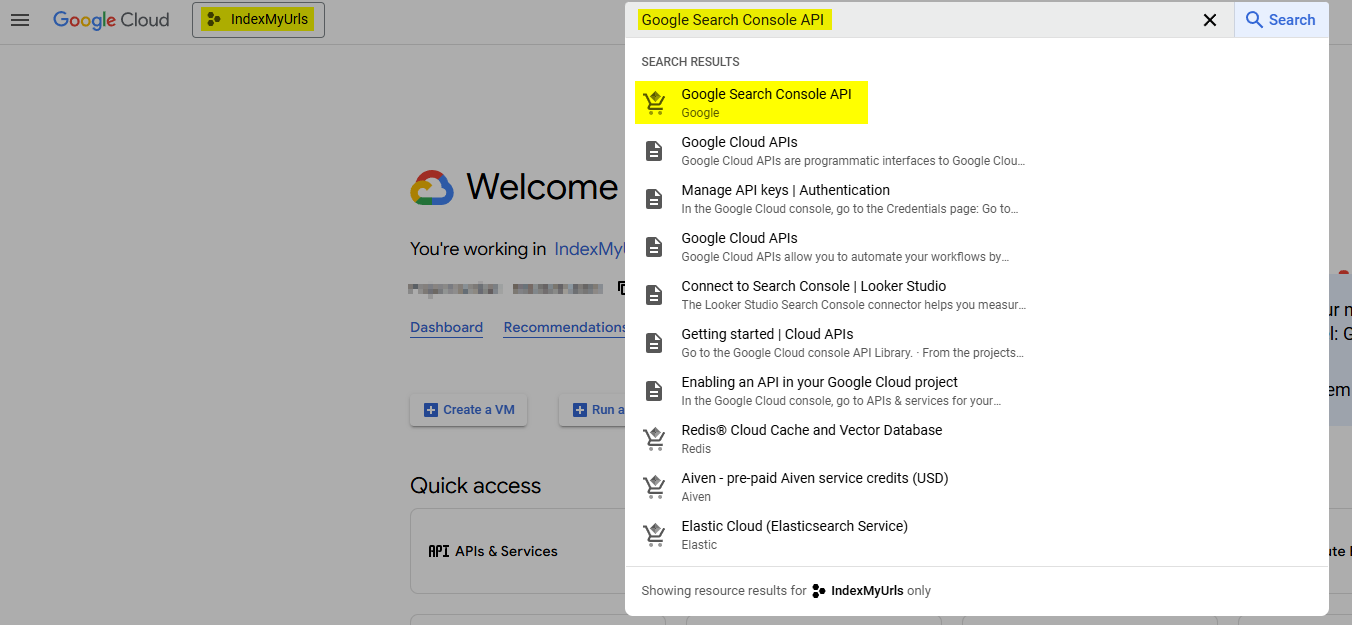Open the hamburger navigation menu
This screenshot has height=625, width=1352.
point(20,20)
